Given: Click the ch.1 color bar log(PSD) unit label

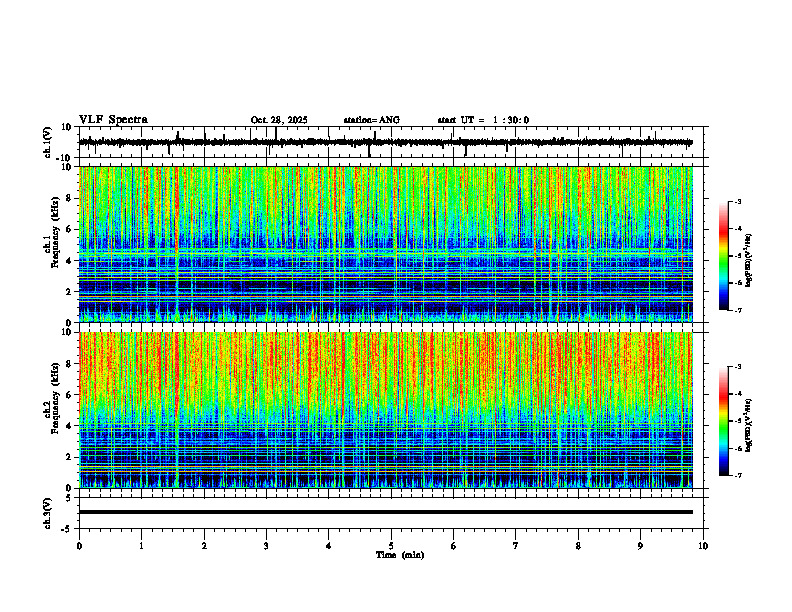Looking at the screenshot, I should 749,260.
